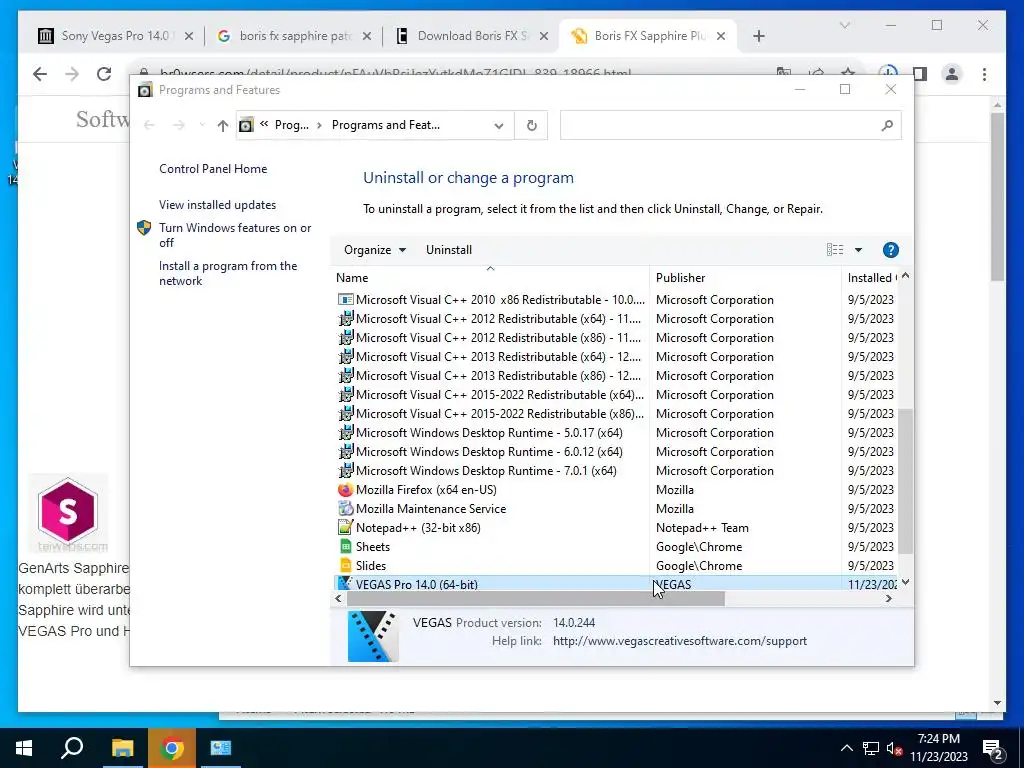Open File Explorer from taskbar
Screen dimensions: 1024x768
[x=122, y=748]
